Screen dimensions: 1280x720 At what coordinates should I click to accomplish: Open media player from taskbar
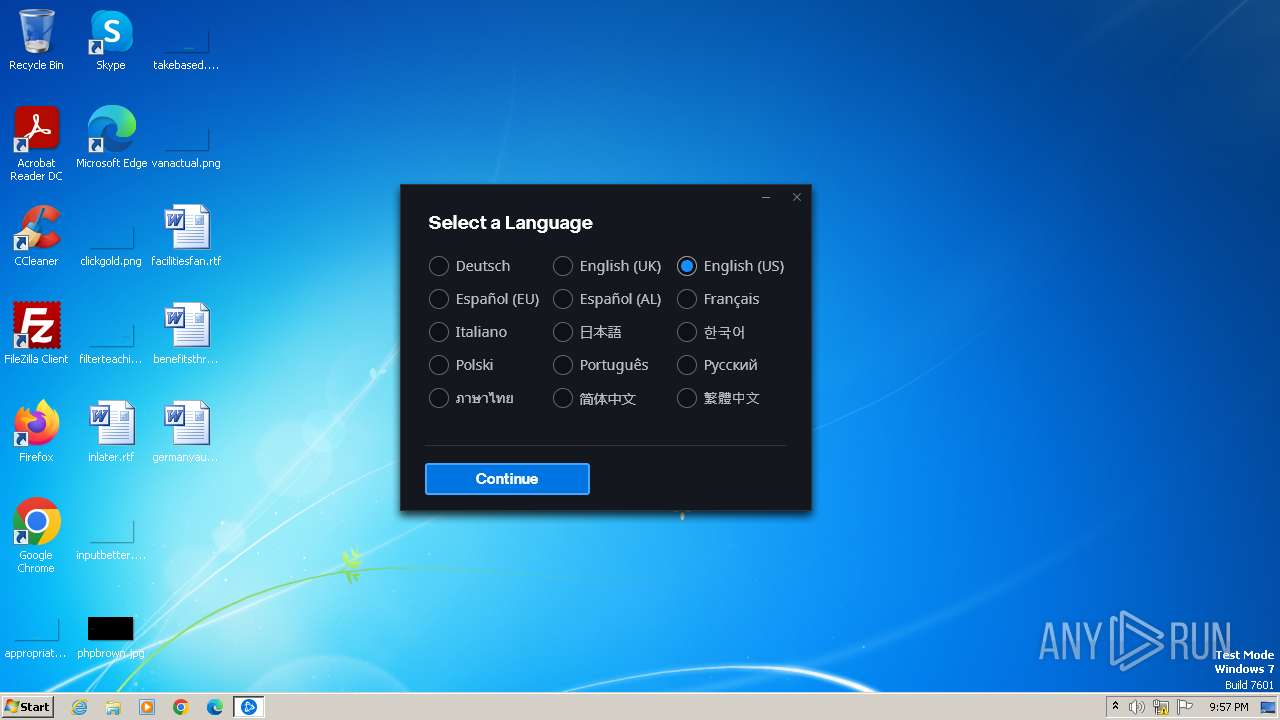click(147, 707)
